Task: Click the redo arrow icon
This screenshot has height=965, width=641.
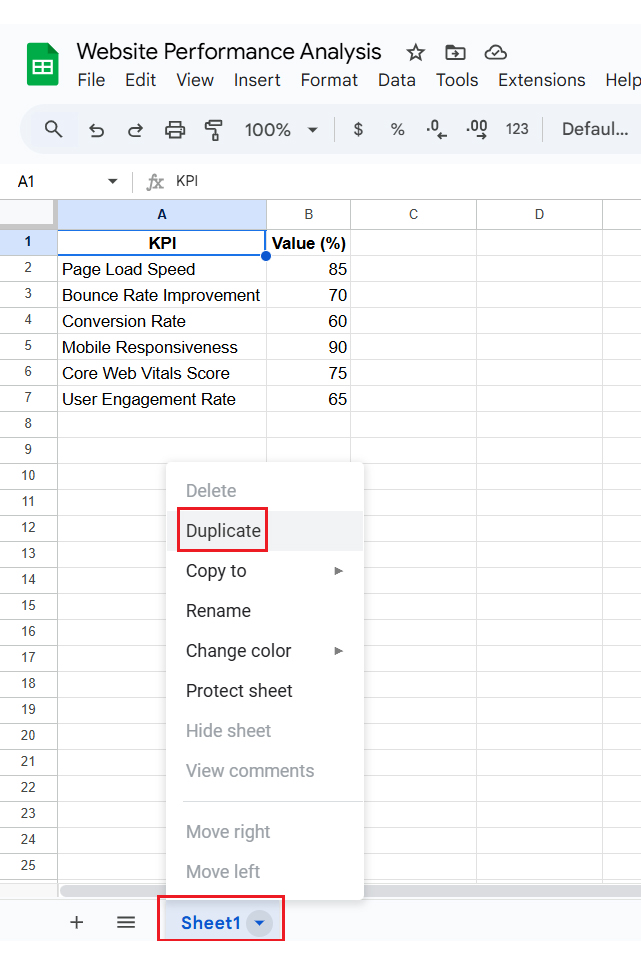Action: [x=135, y=130]
